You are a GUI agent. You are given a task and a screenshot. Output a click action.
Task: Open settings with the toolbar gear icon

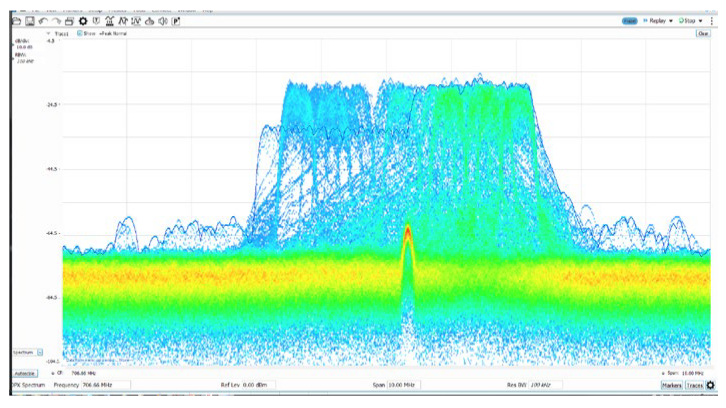click(82, 20)
